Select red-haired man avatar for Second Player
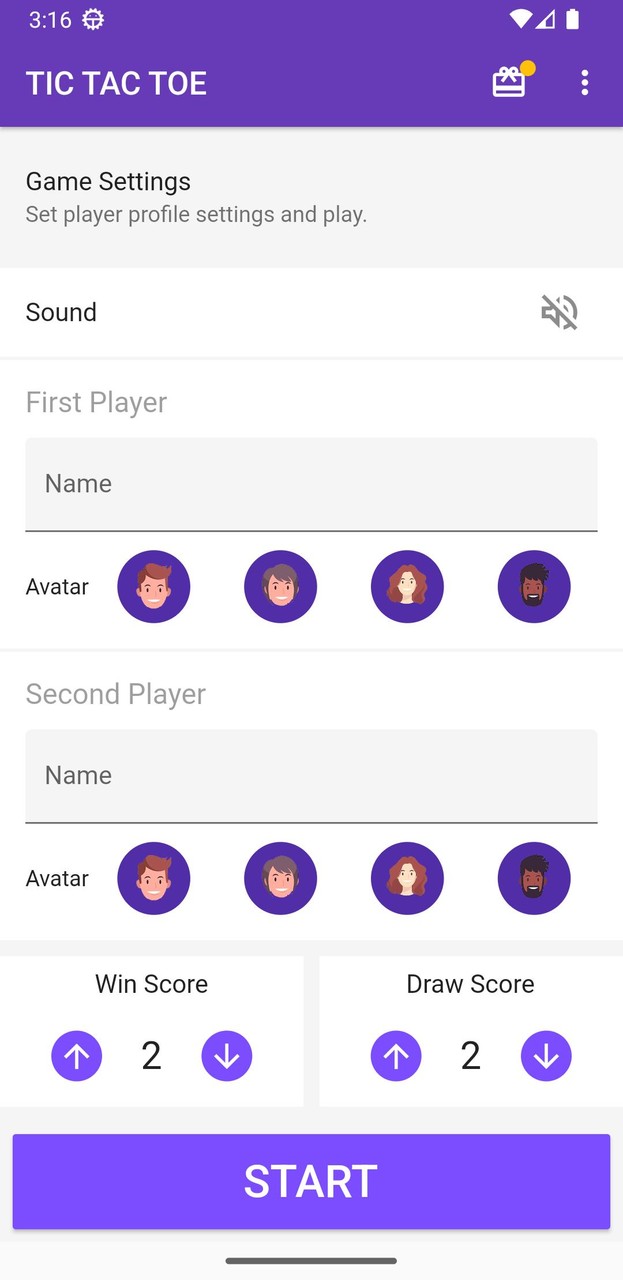This screenshot has height=1280, width=623. pos(153,878)
